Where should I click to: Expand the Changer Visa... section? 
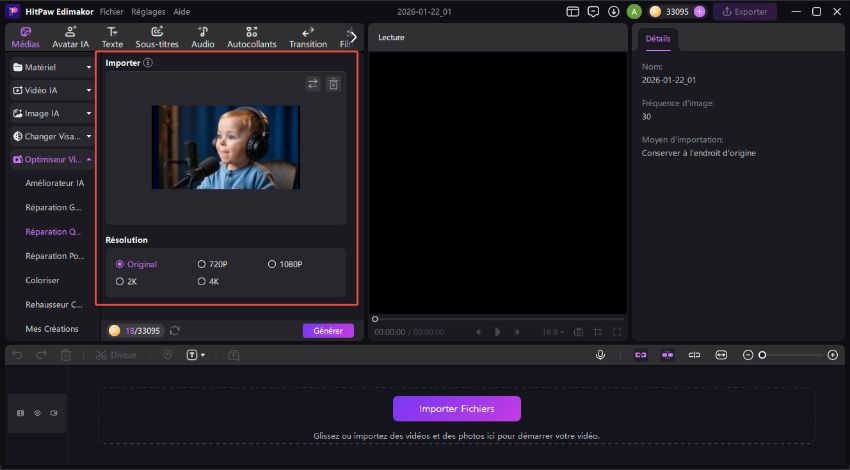click(x=52, y=137)
